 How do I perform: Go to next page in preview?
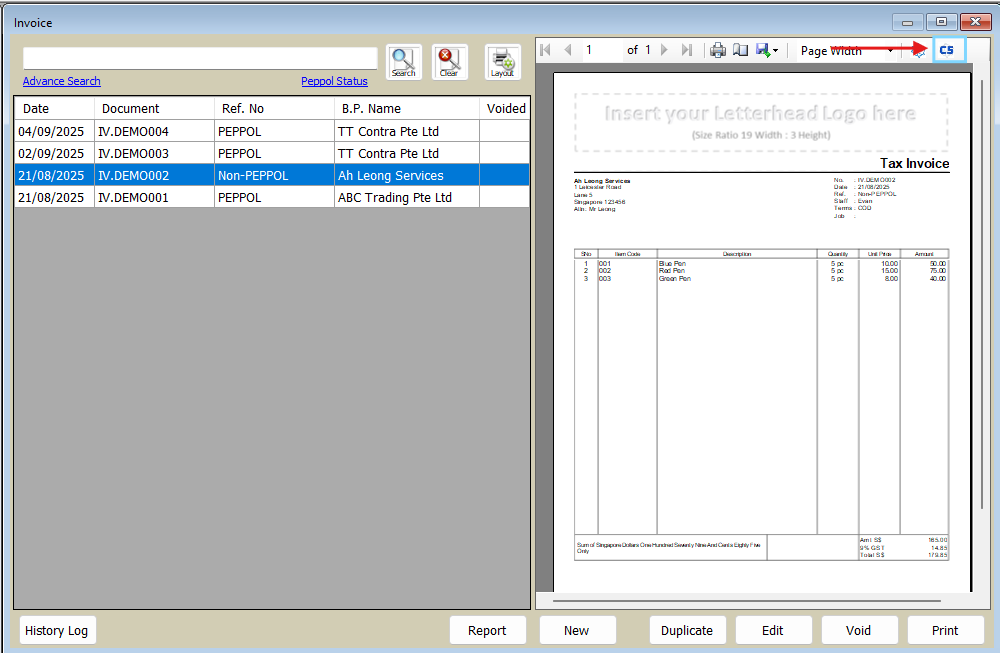tap(664, 50)
